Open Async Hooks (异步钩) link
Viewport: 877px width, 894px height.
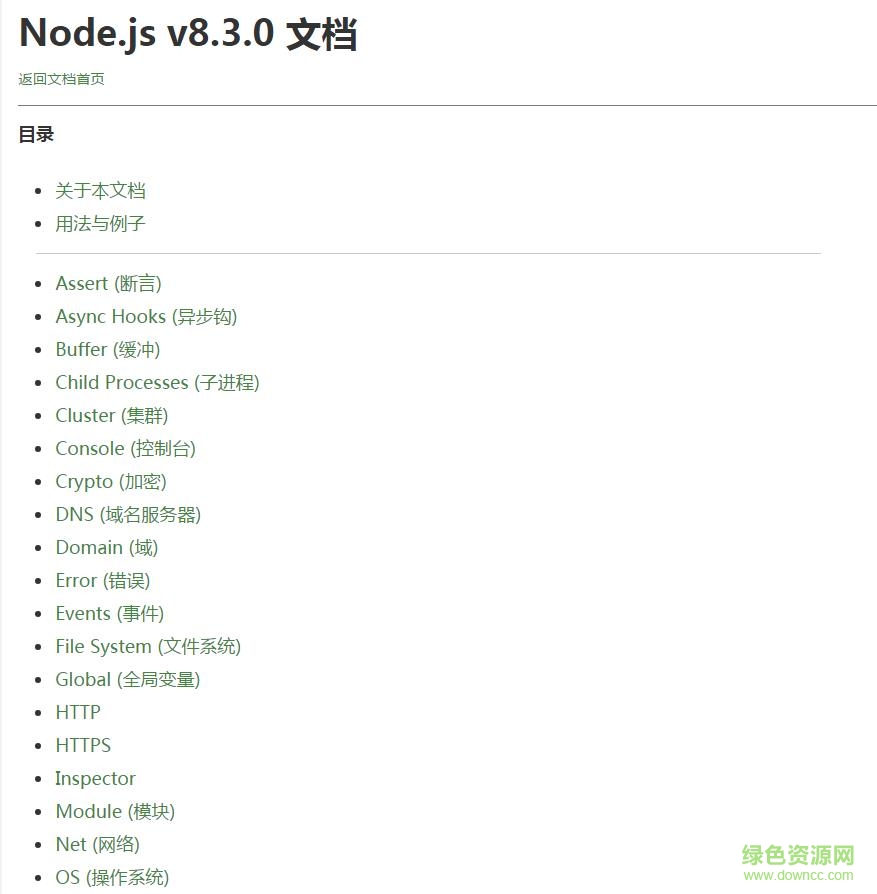pyautogui.click(x=146, y=317)
